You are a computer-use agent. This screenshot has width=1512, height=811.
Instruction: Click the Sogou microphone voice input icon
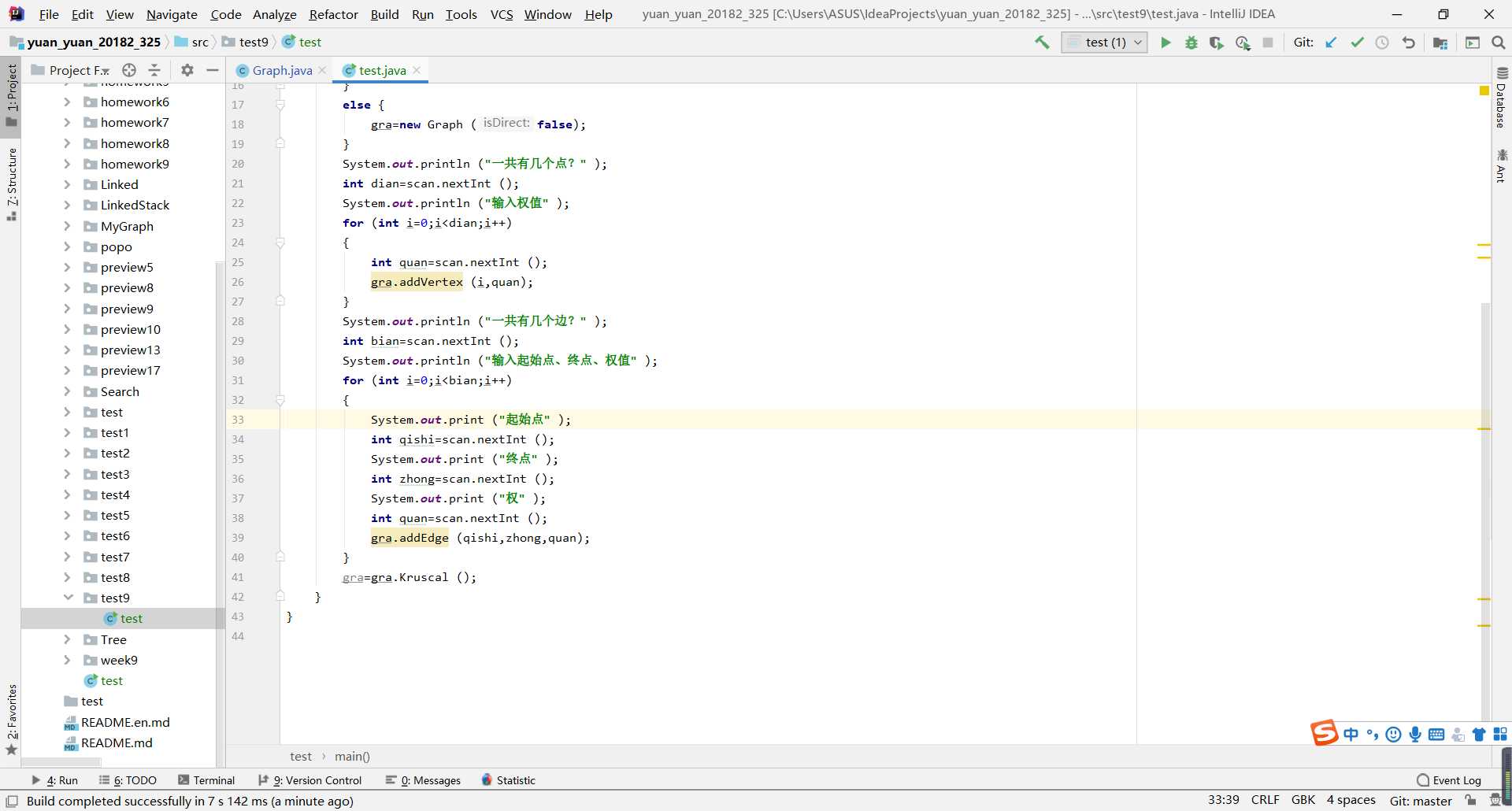click(1415, 735)
